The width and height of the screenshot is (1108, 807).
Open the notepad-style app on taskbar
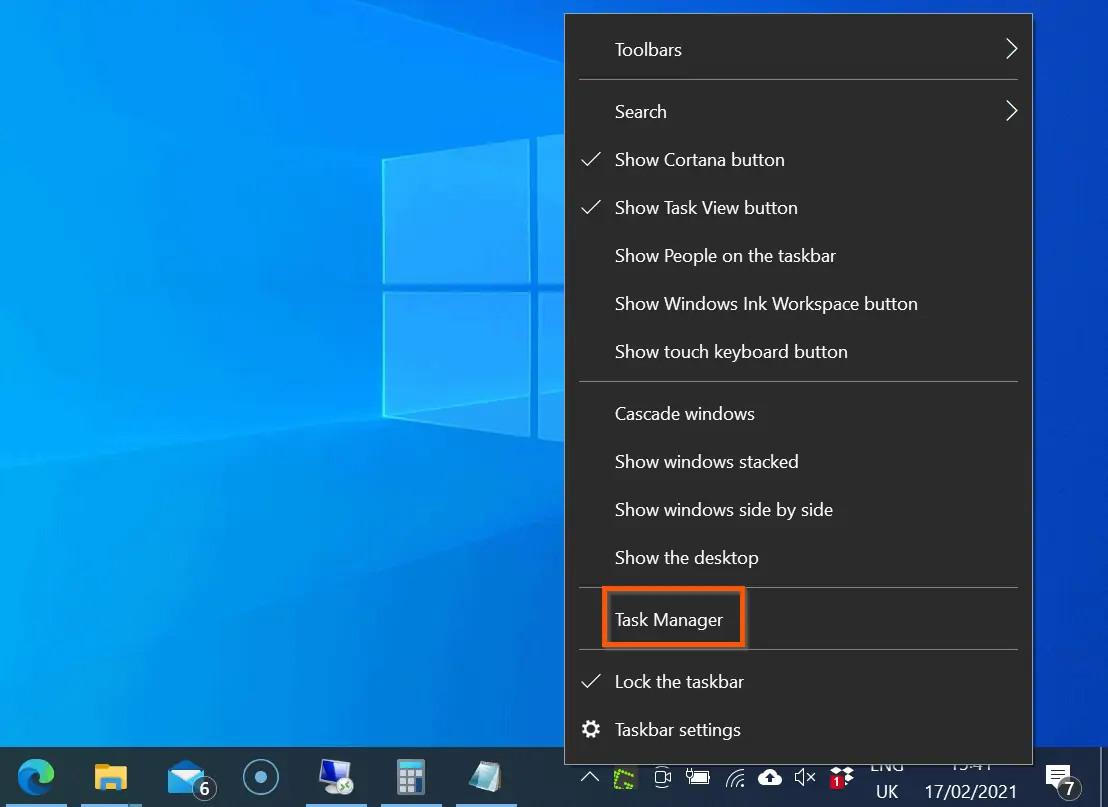coord(485,777)
